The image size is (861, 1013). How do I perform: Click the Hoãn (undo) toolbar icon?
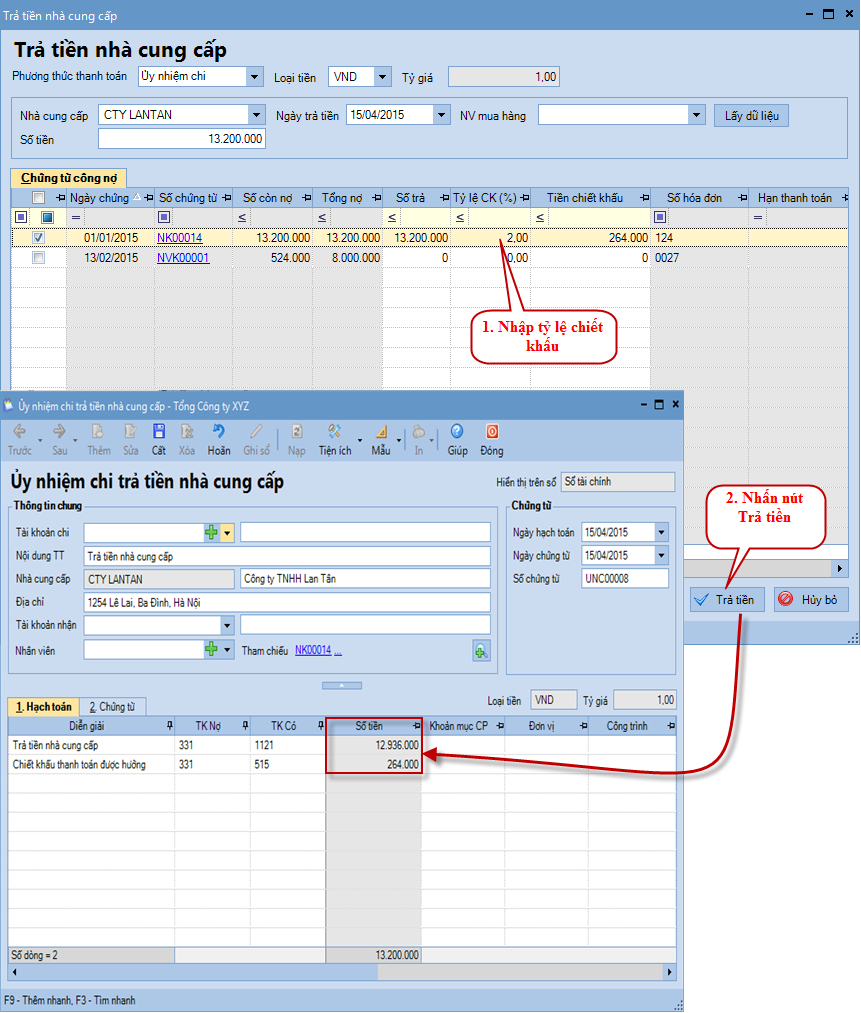[219, 438]
